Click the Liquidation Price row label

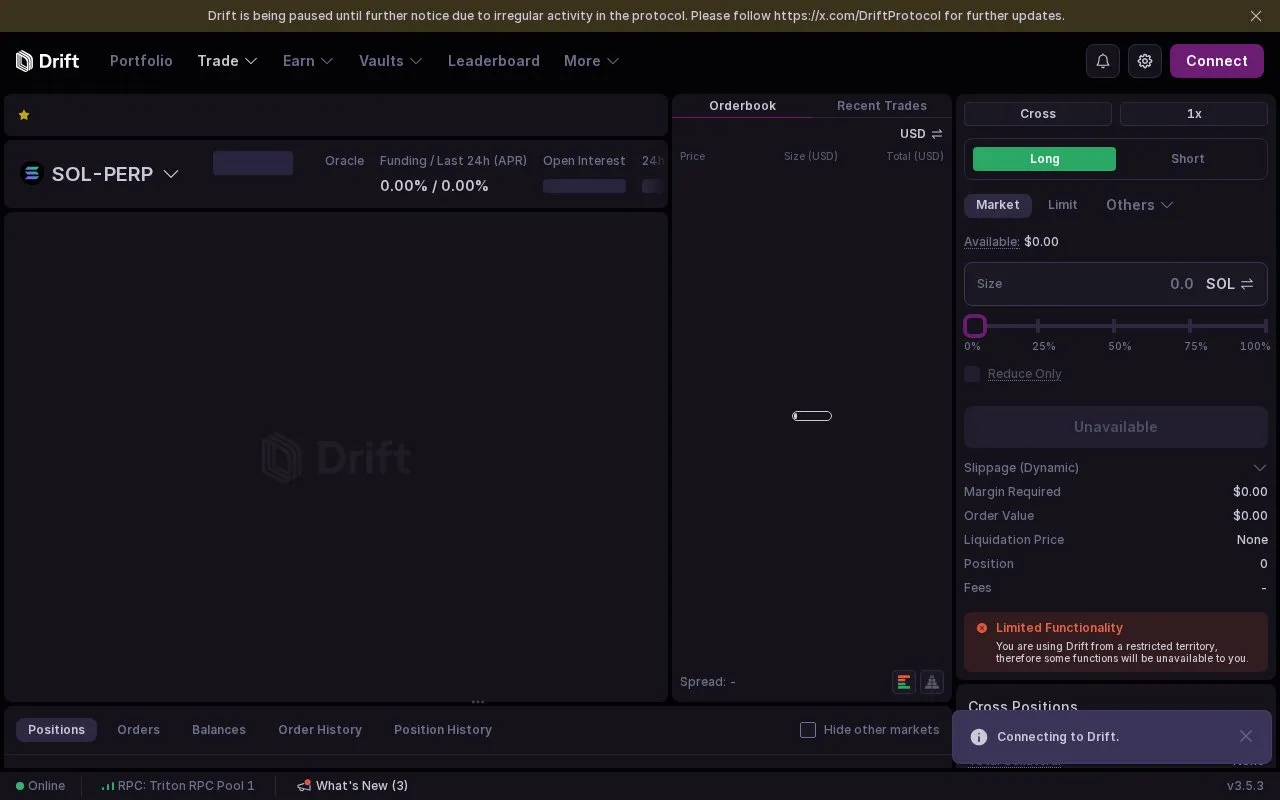(1014, 540)
